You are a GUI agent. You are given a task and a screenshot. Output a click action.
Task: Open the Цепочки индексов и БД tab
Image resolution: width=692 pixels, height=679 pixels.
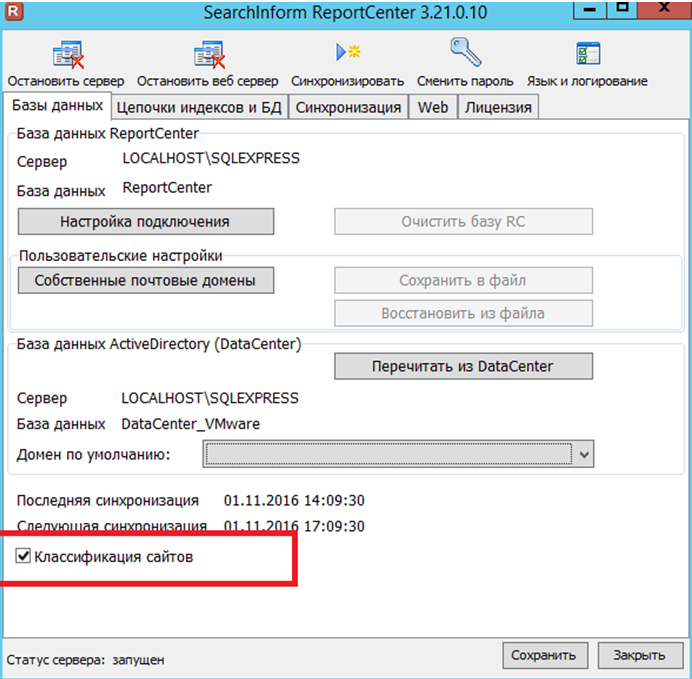(199, 107)
